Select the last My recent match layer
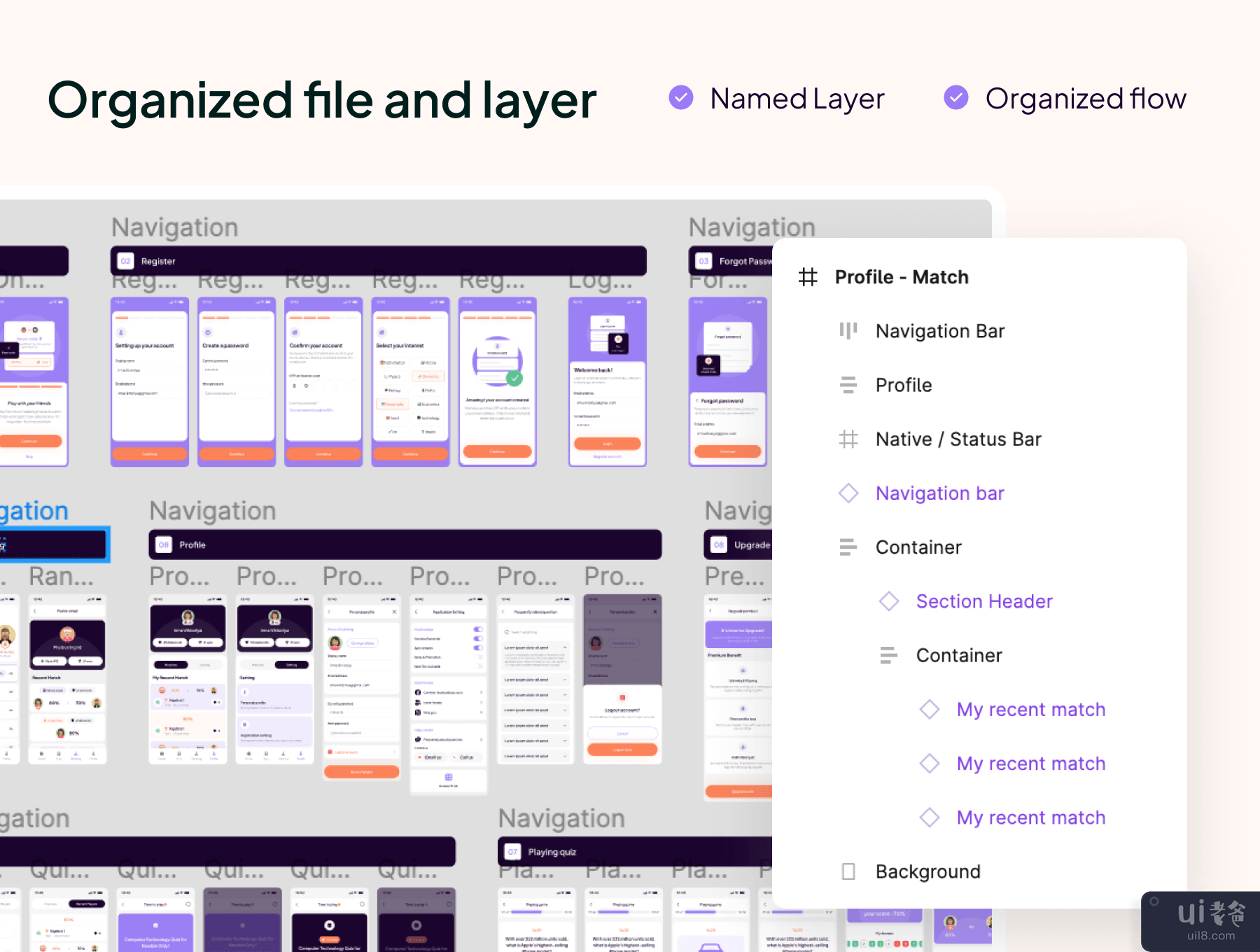The height and width of the screenshot is (952, 1260). tap(1030, 818)
